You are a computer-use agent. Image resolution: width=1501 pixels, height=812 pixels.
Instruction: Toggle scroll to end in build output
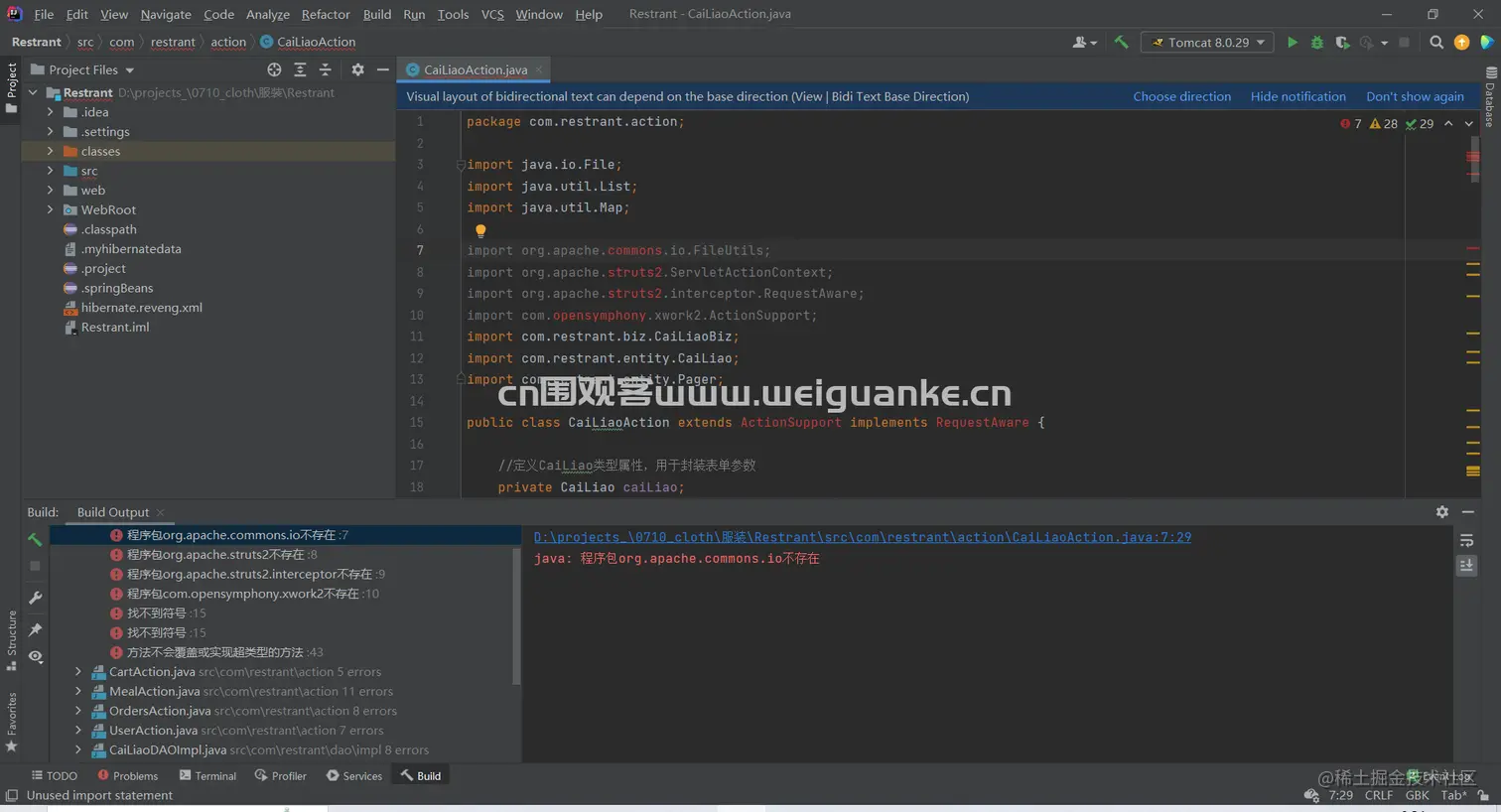(x=1466, y=565)
